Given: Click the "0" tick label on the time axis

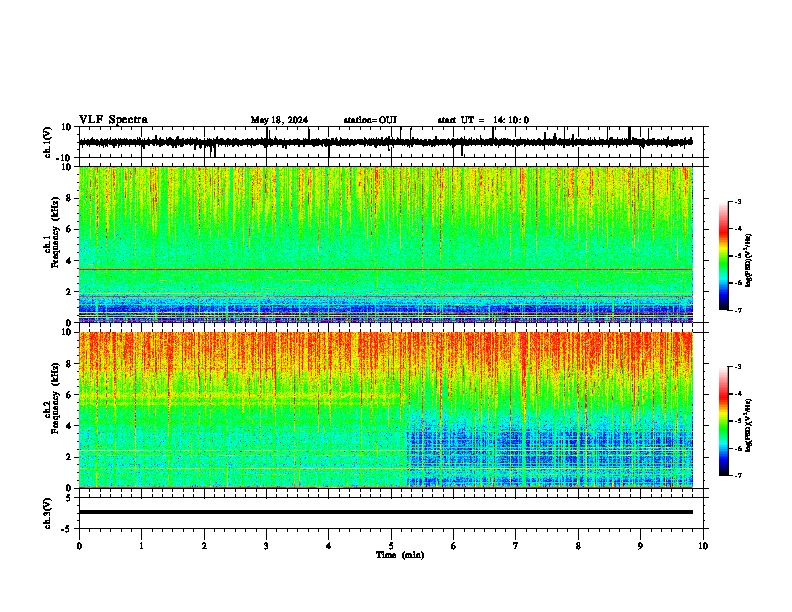Looking at the screenshot, I should [x=79, y=546].
